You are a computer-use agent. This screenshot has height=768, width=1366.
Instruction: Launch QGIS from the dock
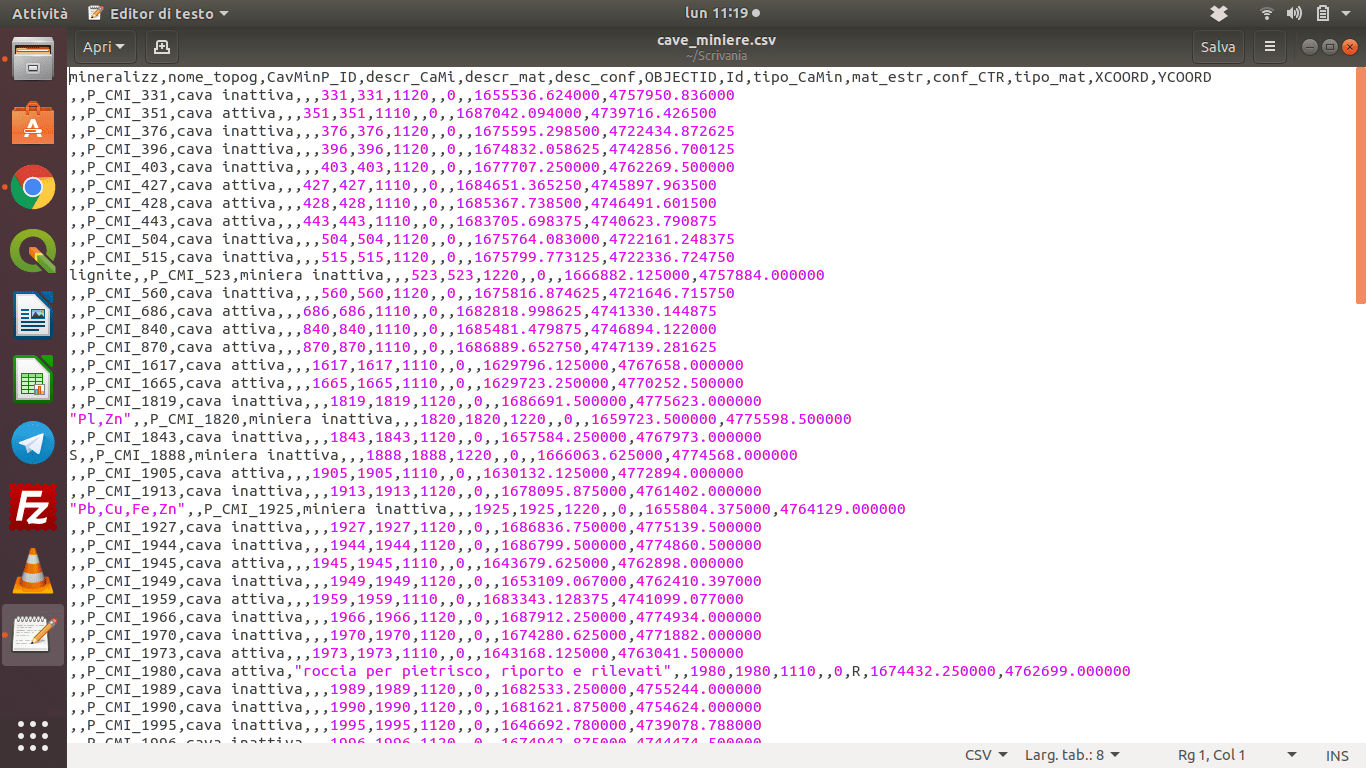33,251
